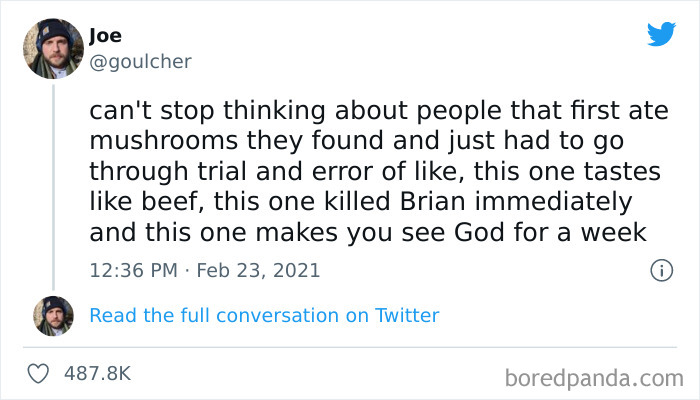This screenshot has height=400, width=700.
Task: Open the @goulcher handle
Action: pyautogui.click(x=141, y=61)
